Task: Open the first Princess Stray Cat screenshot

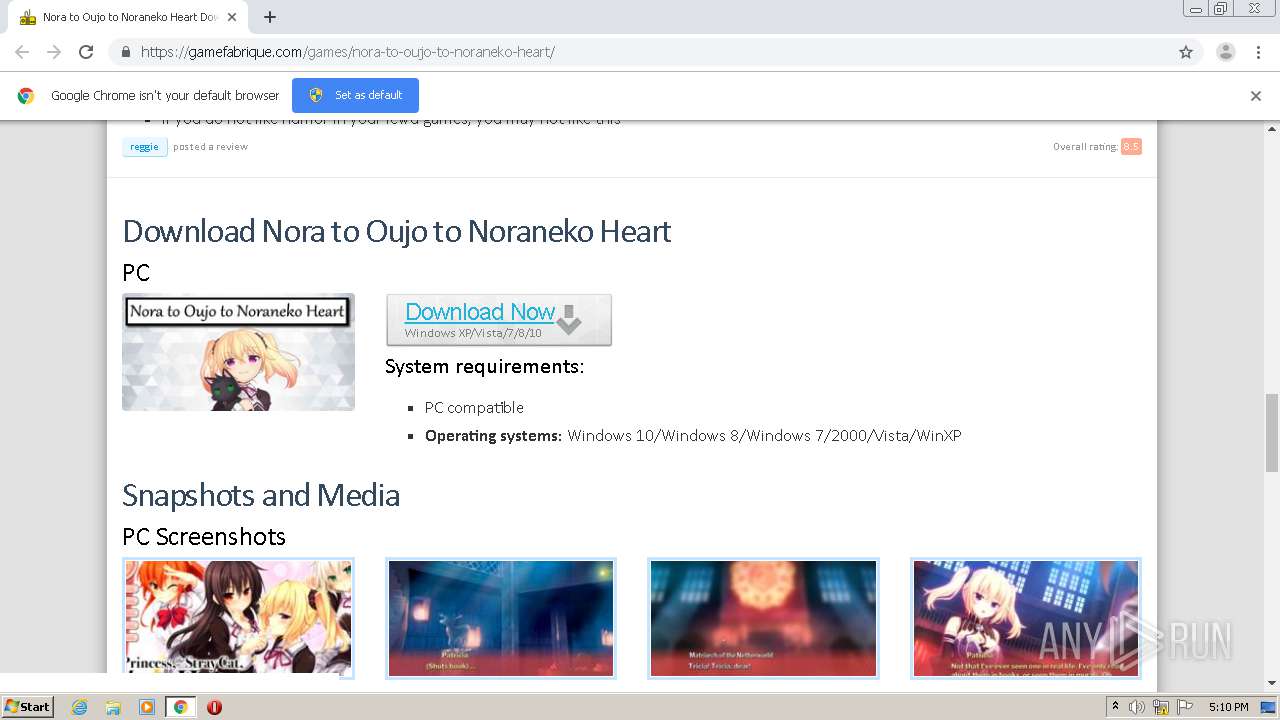Action: (238, 618)
